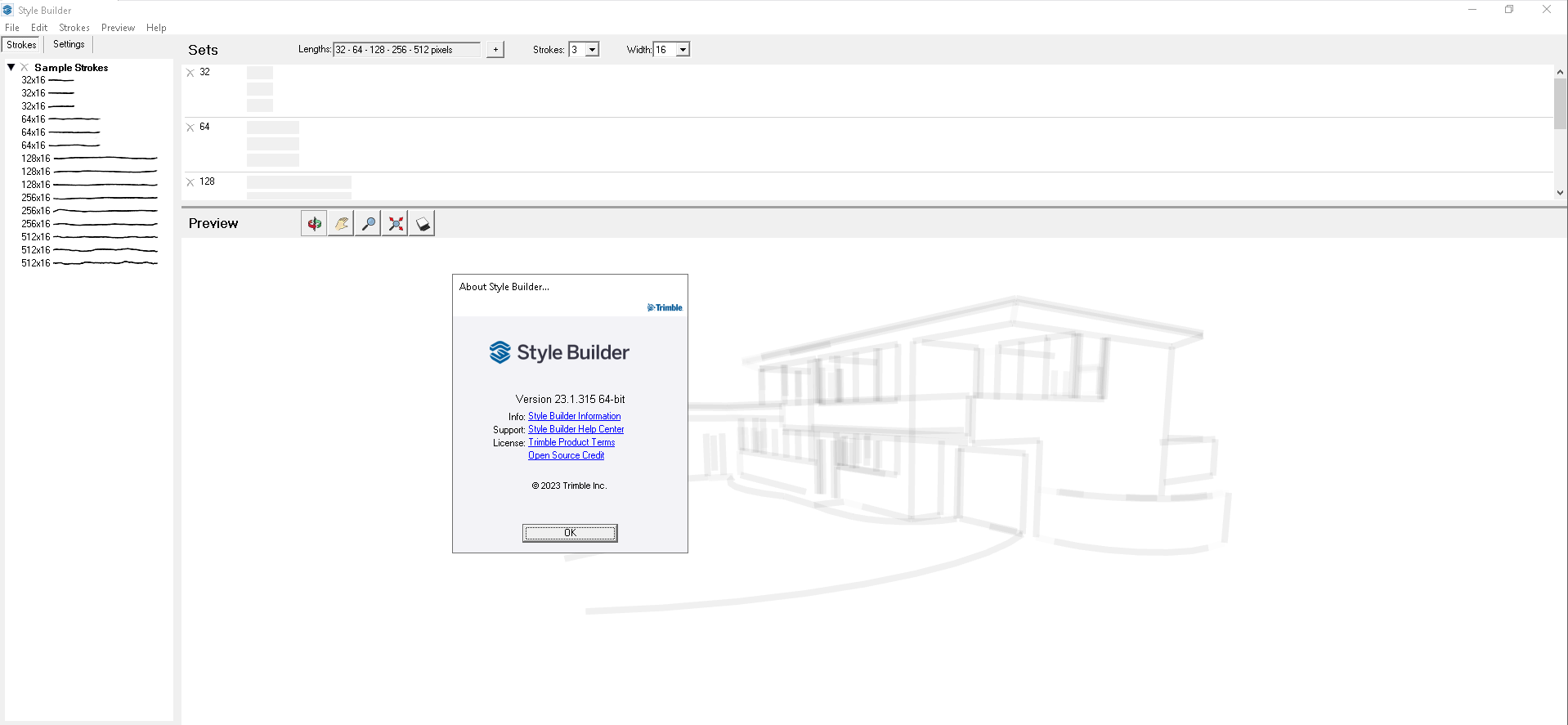Select the last 512x16 stroke
Image resolution: width=1568 pixels, height=725 pixels.
coord(89,263)
